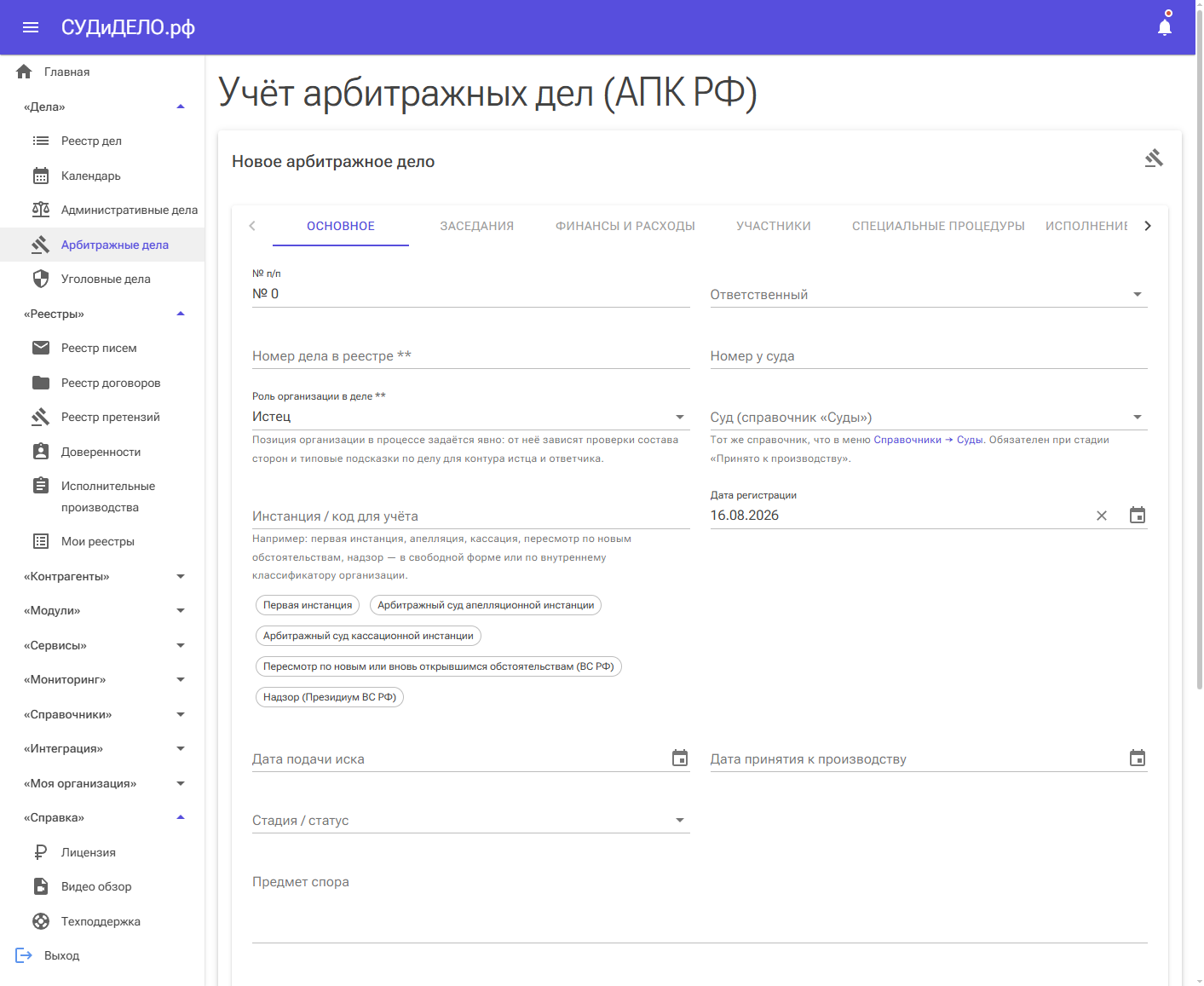Open the Роль организации dropdown

point(470,417)
